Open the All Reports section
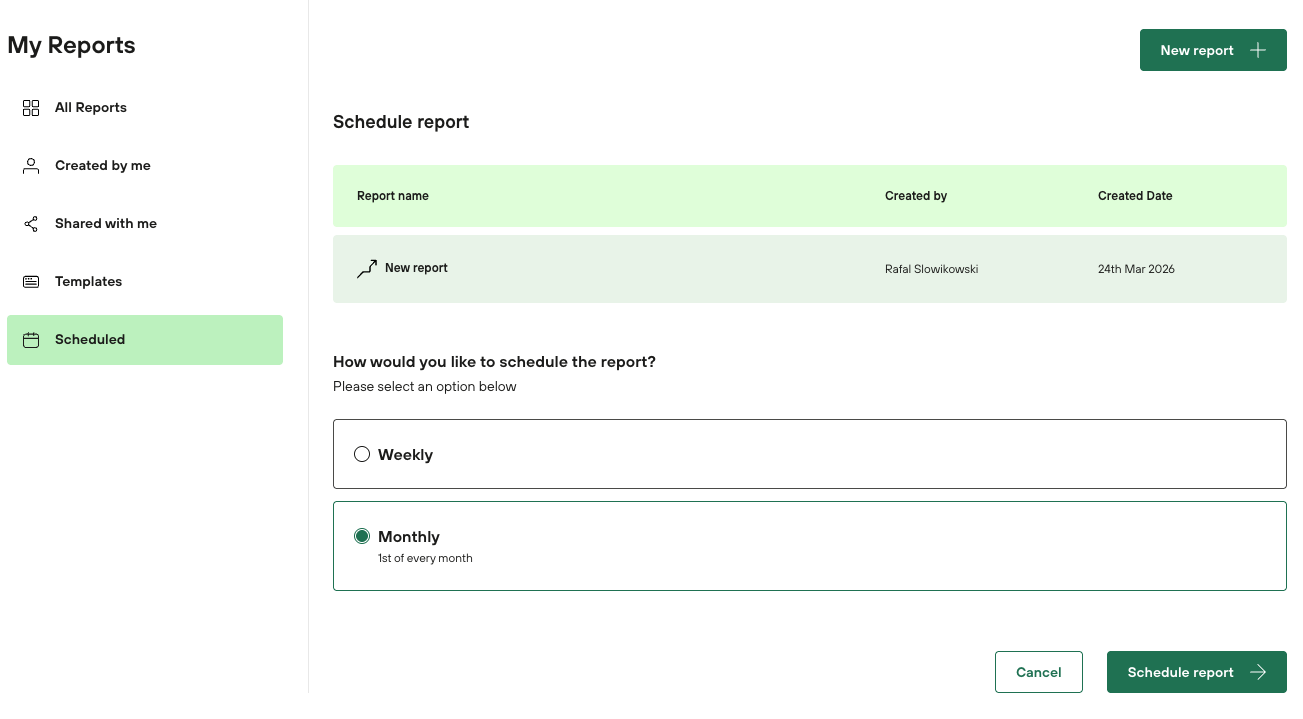This screenshot has width=1303, height=719. (x=91, y=108)
